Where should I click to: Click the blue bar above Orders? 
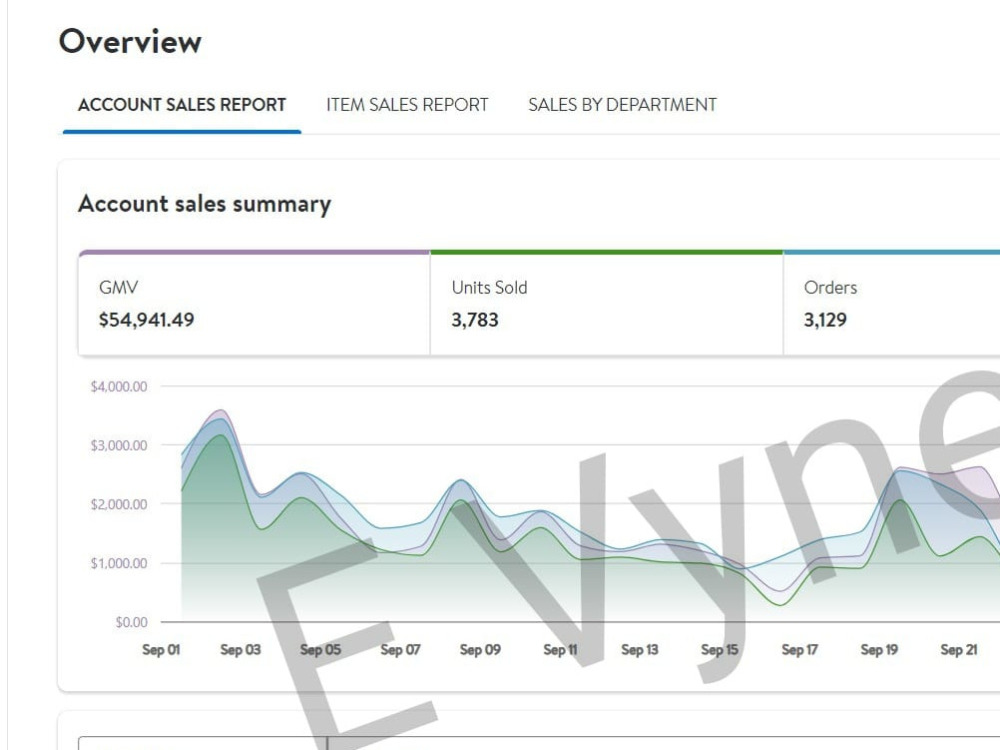click(x=892, y=253)
